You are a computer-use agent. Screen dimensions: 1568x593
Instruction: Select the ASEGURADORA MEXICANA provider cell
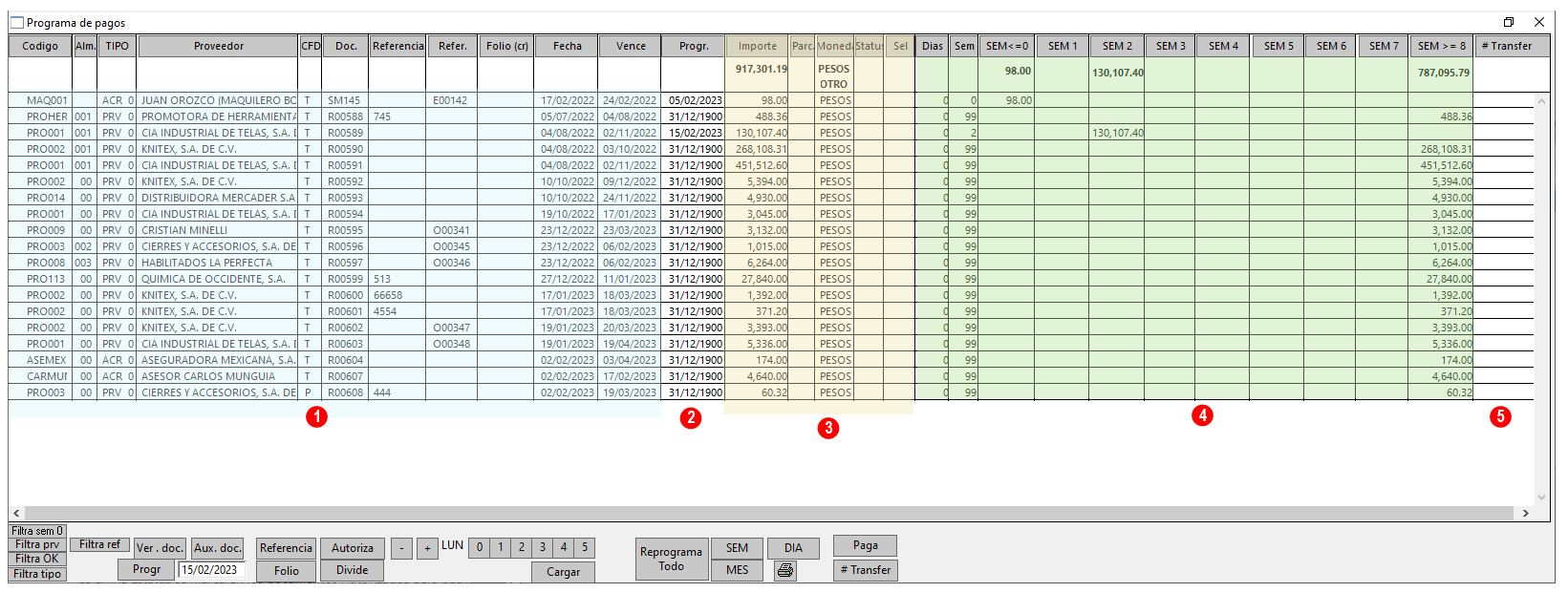coord(218,360)
